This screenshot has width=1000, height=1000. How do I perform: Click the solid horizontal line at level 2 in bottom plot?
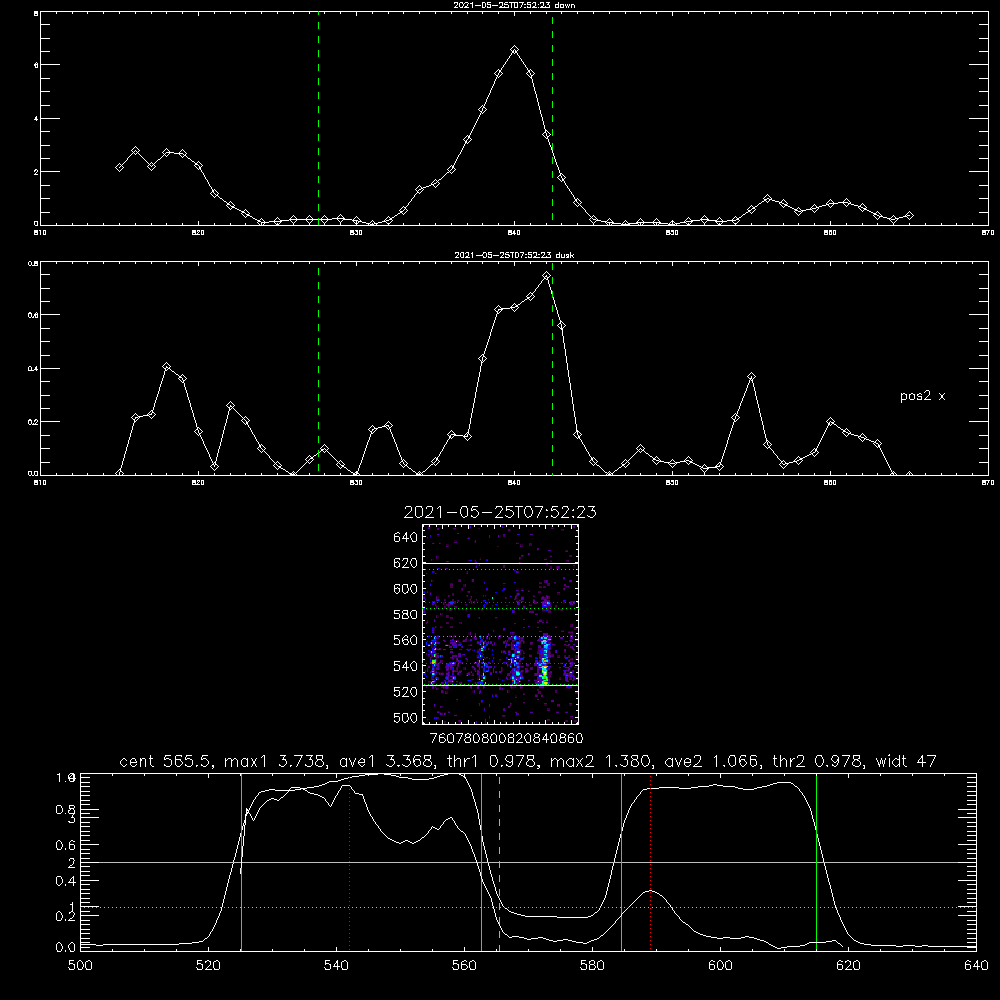[x=528, y=862]
